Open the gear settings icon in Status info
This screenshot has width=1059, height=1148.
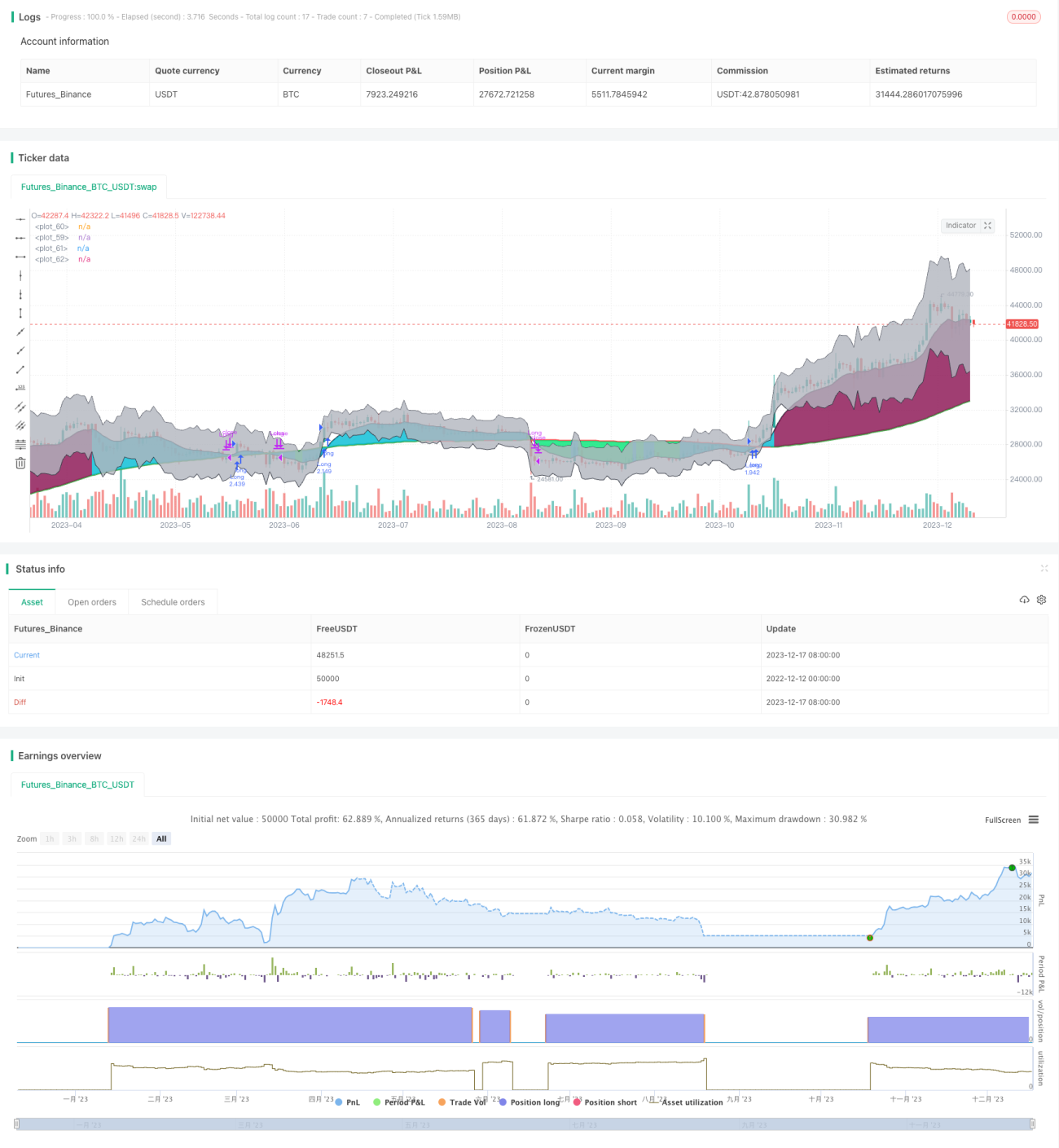point(1041,600)
